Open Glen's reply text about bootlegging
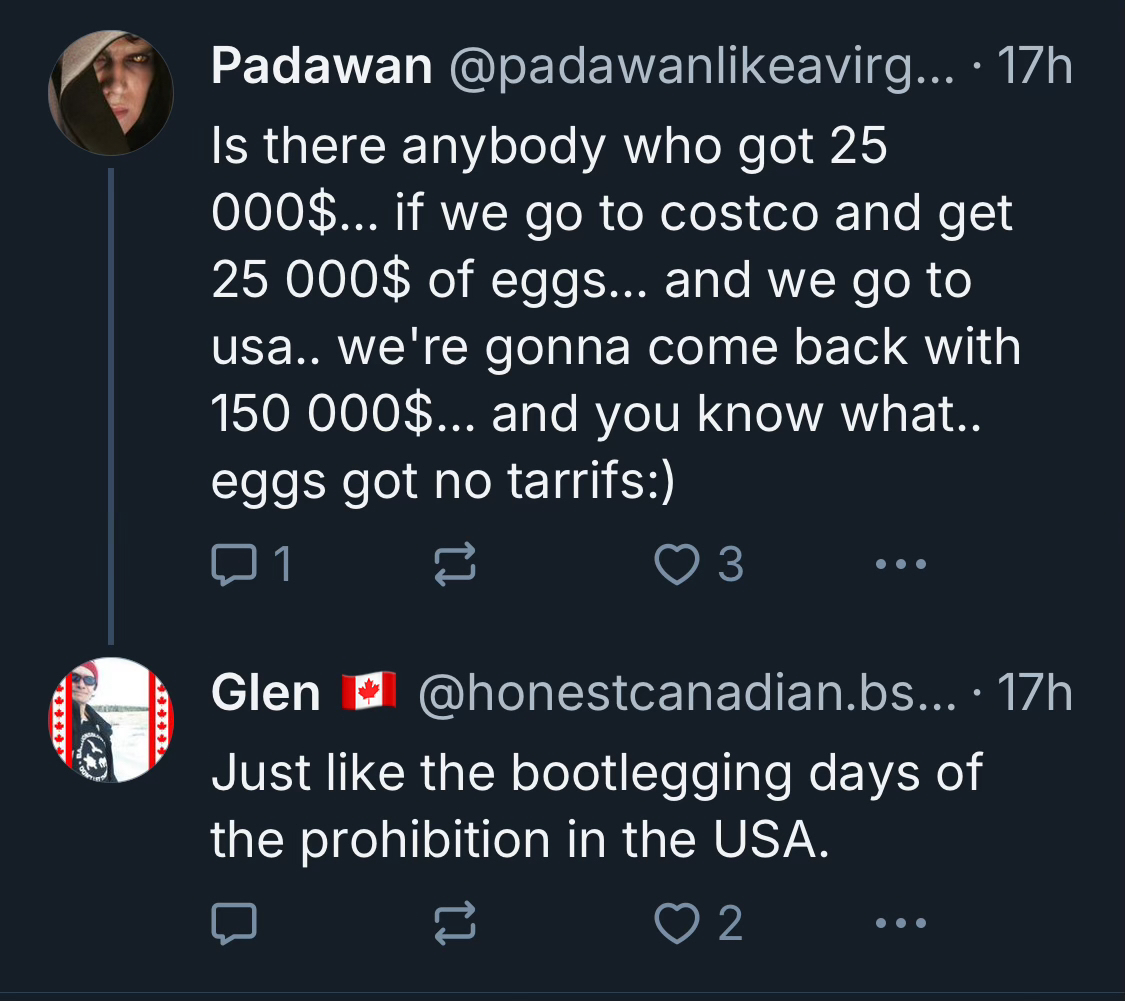 point(596,808)
